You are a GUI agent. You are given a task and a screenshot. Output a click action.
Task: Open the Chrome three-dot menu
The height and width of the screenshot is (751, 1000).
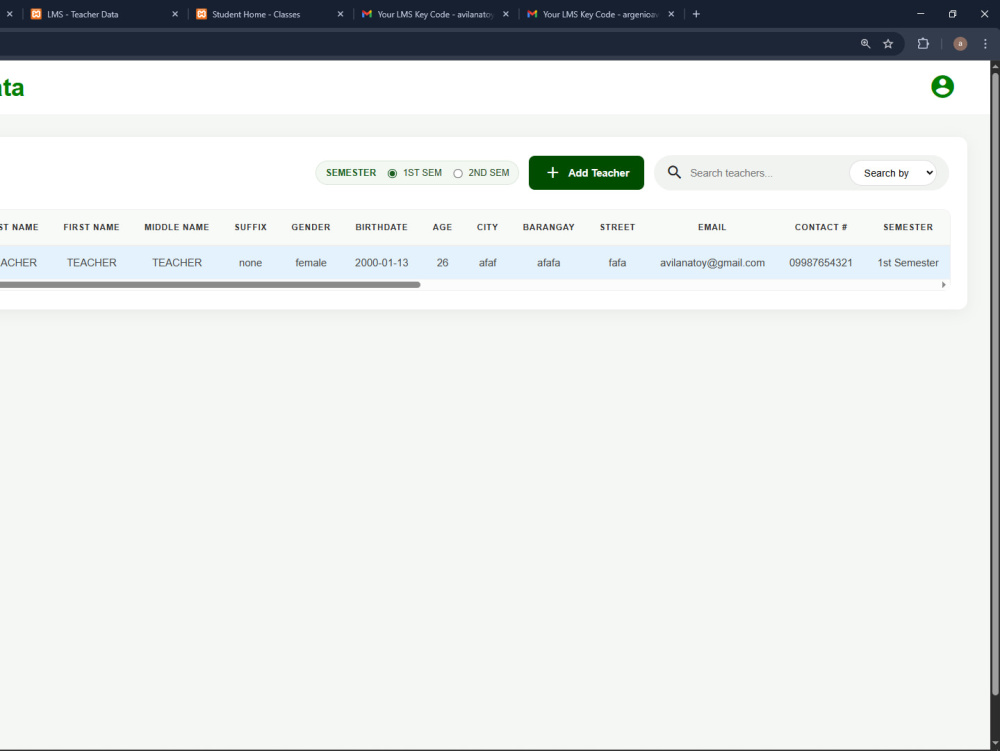point(985,43)
